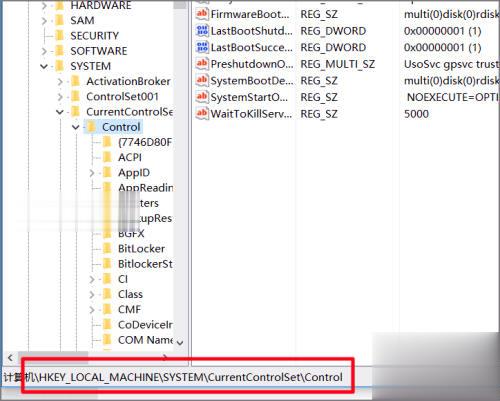Select the SECURITY key label

point(94,35)
